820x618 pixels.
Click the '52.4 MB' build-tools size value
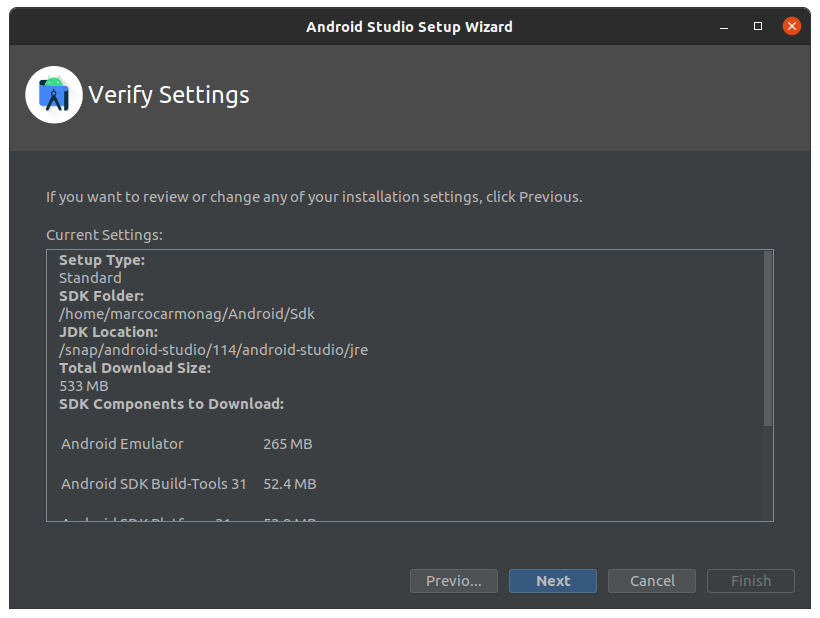(290, 484)
